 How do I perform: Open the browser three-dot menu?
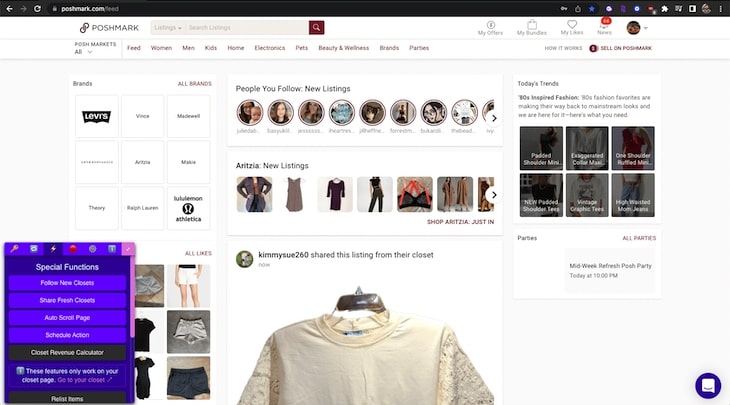click(721, 9)
